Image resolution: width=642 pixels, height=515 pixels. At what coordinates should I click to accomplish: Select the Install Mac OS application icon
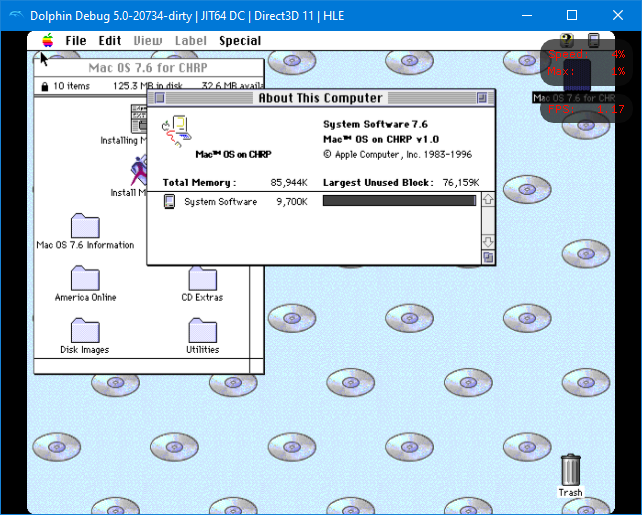[x=139, y=170]
